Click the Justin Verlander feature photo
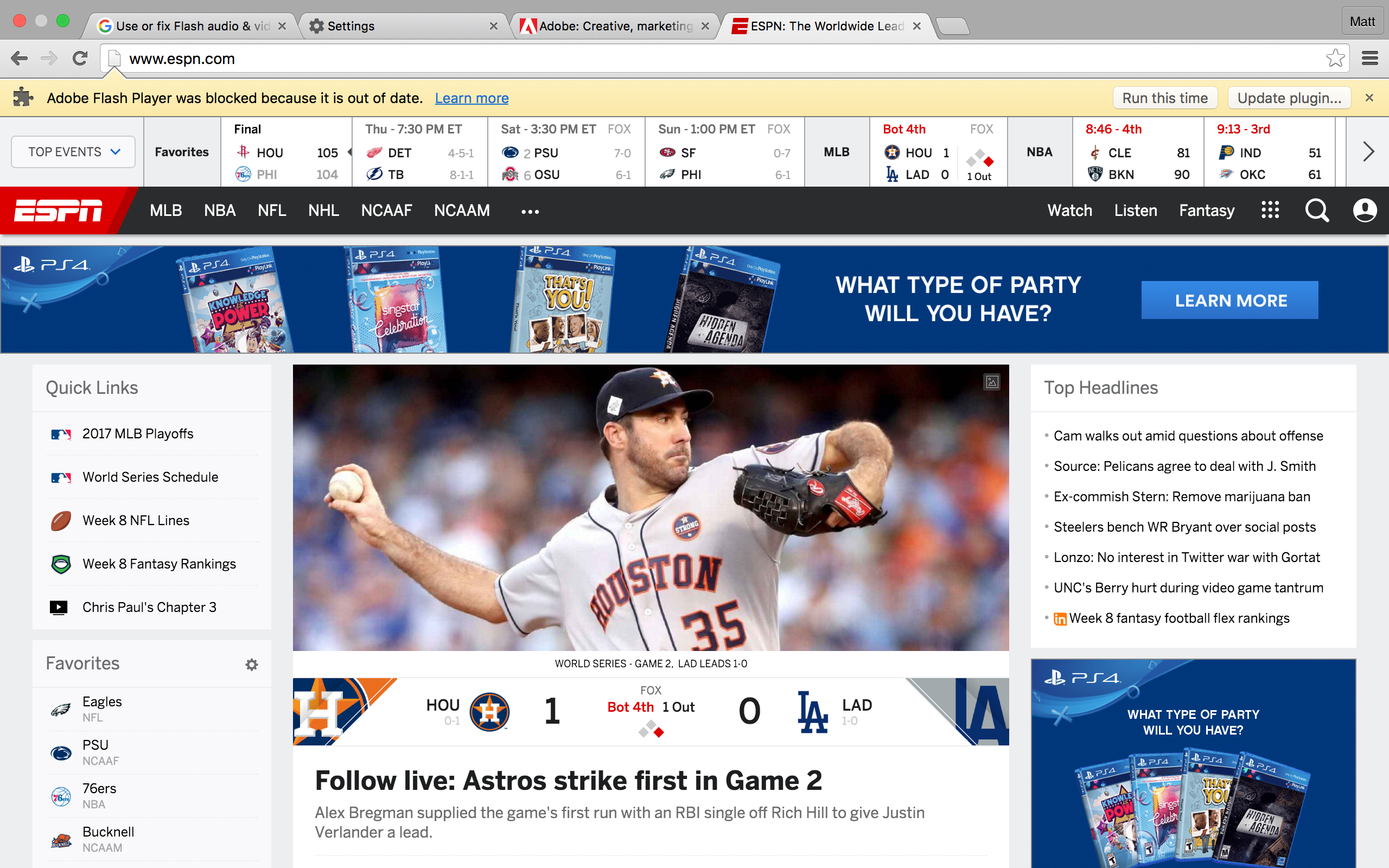 click(651, 507)
